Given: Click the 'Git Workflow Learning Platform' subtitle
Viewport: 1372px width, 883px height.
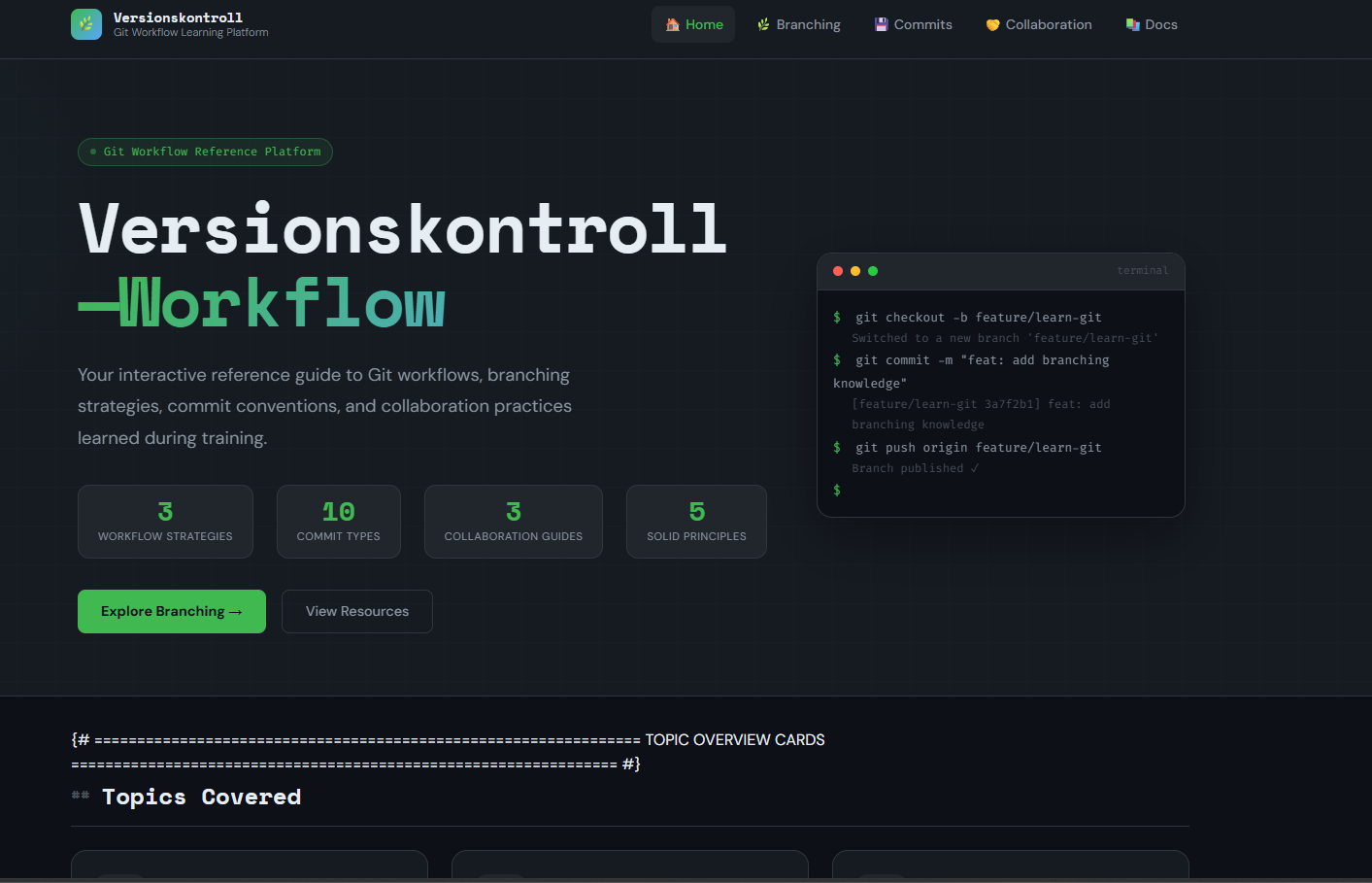Looking at the screenshot, I should click(x=191, y=33).
